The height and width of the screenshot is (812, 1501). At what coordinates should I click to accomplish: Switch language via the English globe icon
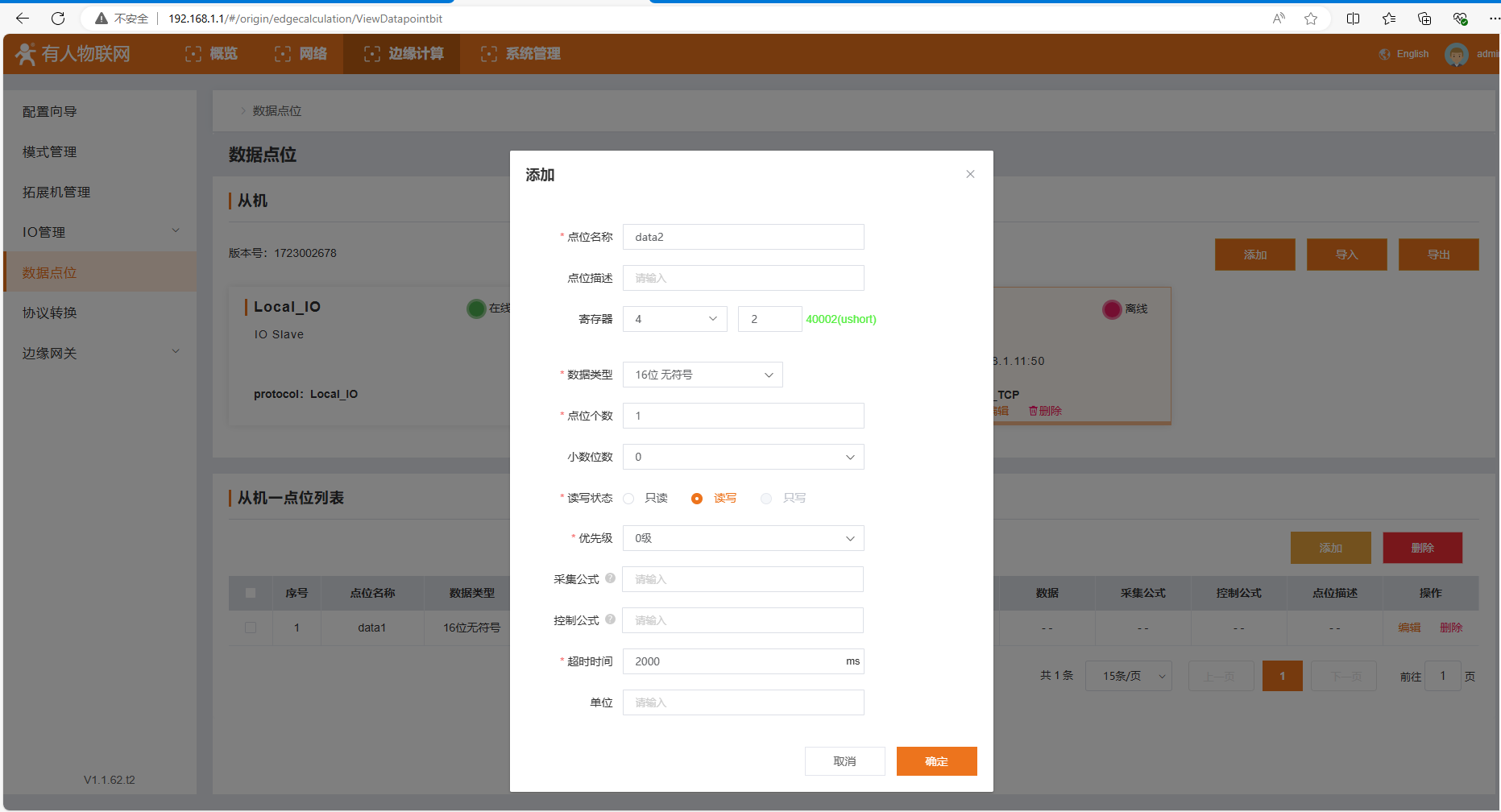[1385, 54]
